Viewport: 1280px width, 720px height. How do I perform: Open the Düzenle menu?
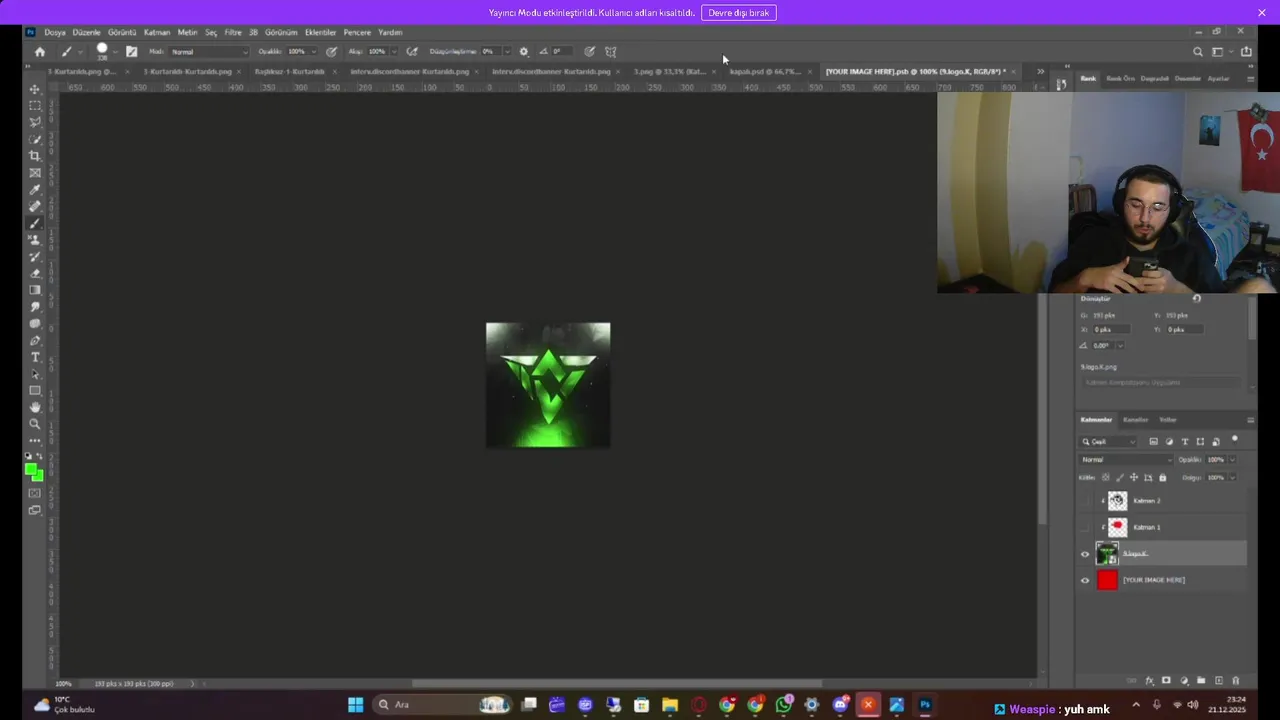[x=87, y=32]
